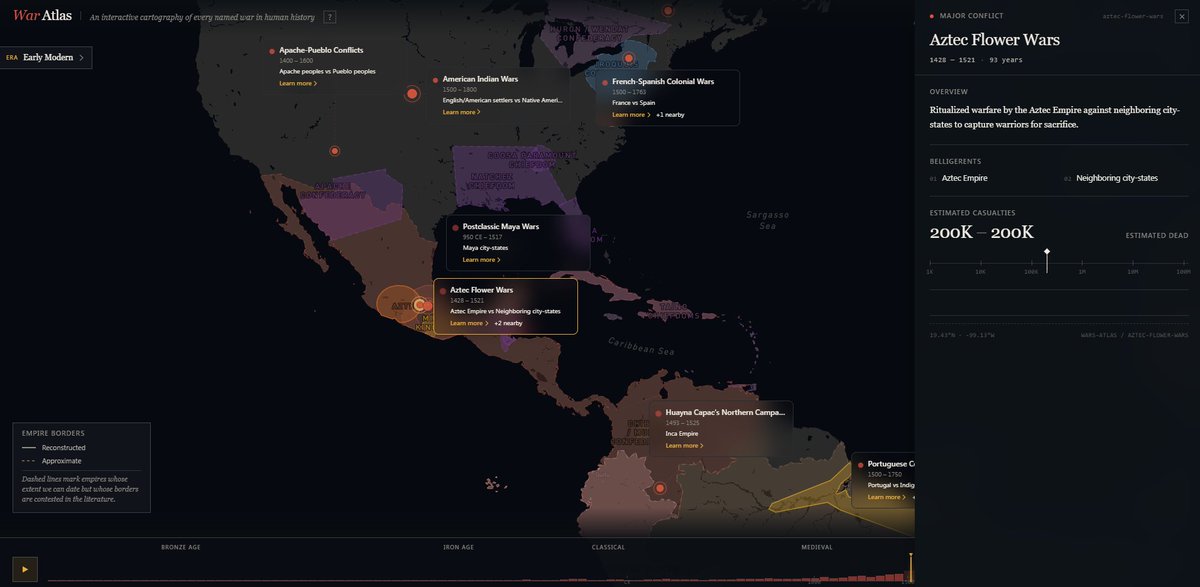Select the French-Spanish Colonial Wars map marker

628,59
